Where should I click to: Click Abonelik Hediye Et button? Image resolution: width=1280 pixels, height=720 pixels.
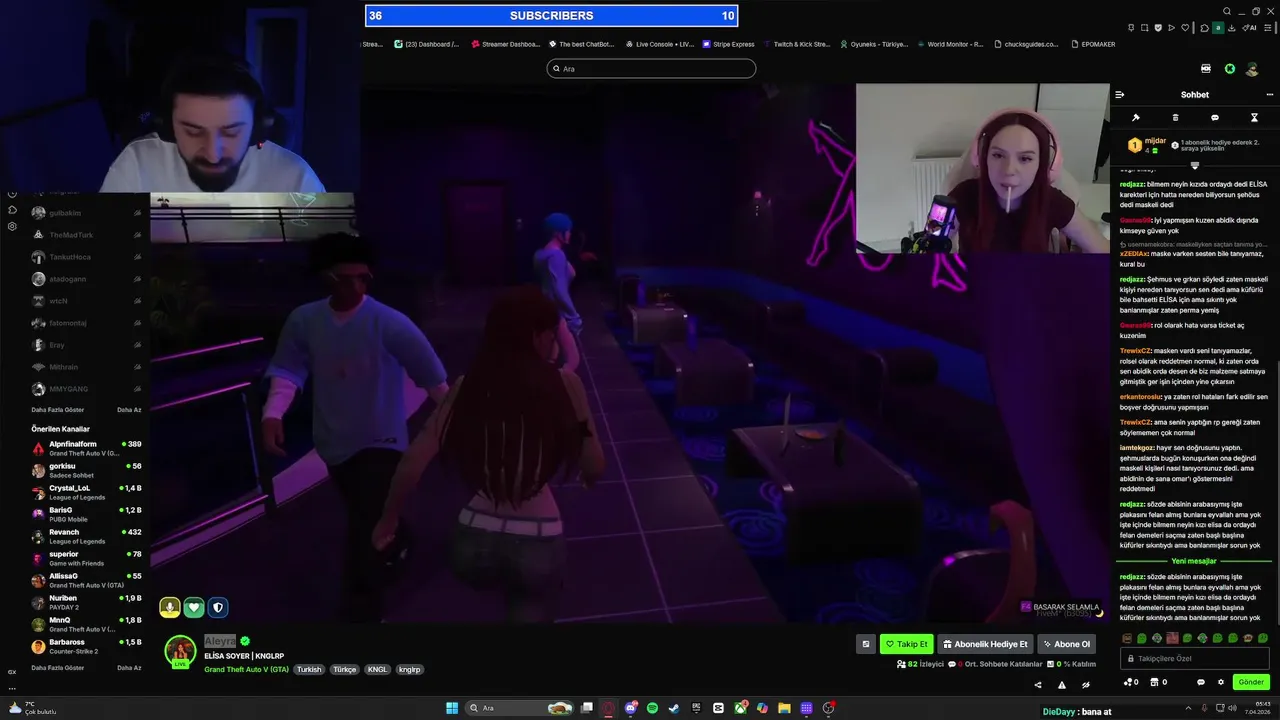(x=985, y=644)
